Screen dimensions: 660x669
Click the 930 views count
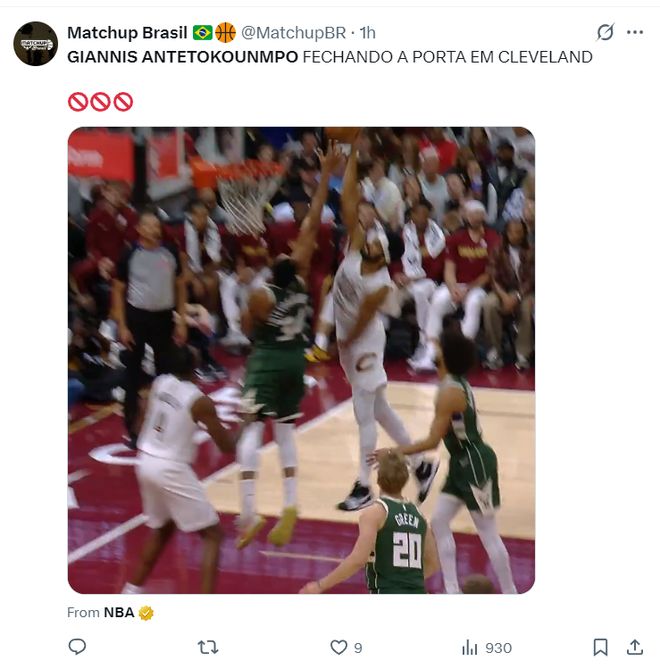[498, 648]
